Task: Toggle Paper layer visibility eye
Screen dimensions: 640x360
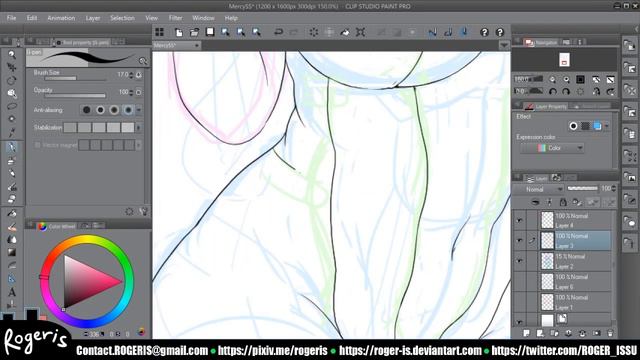Action: [x=519, y=322]
